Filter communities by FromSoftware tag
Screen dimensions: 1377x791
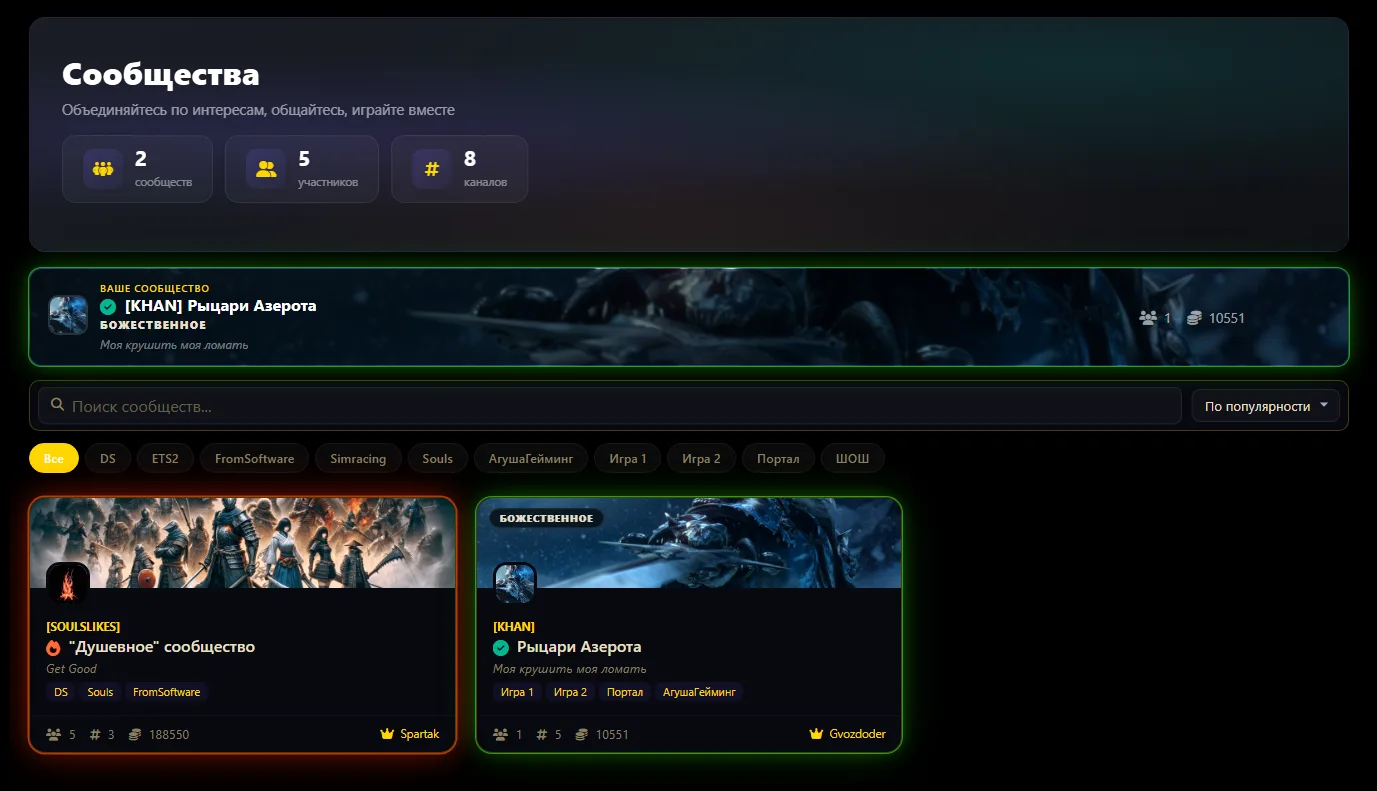click(x=254, y=459)
